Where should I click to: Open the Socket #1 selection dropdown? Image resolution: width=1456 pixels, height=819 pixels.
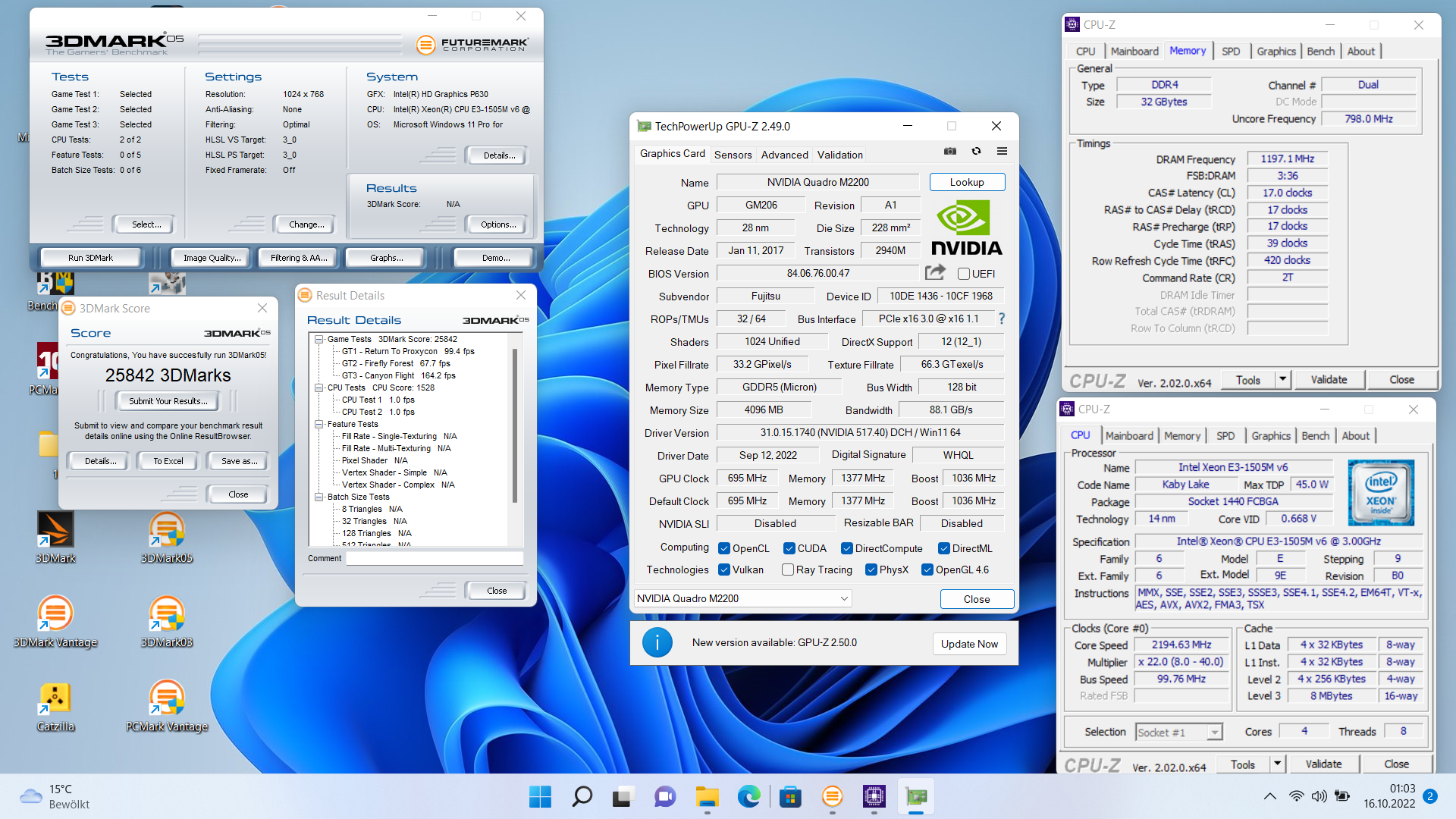coord(1178,732)
